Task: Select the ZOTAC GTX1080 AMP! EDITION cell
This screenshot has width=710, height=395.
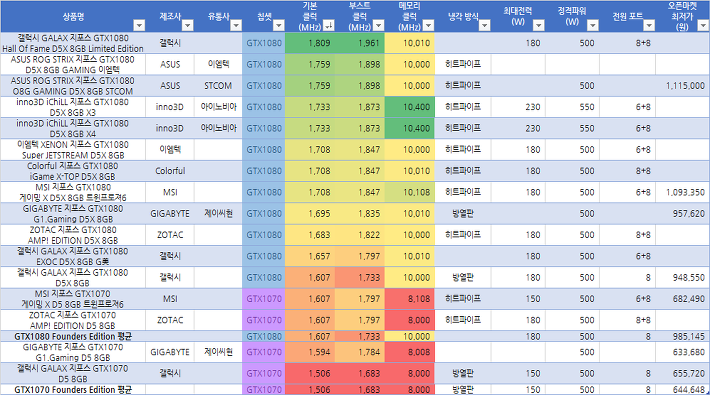Action: pos(73,235)
